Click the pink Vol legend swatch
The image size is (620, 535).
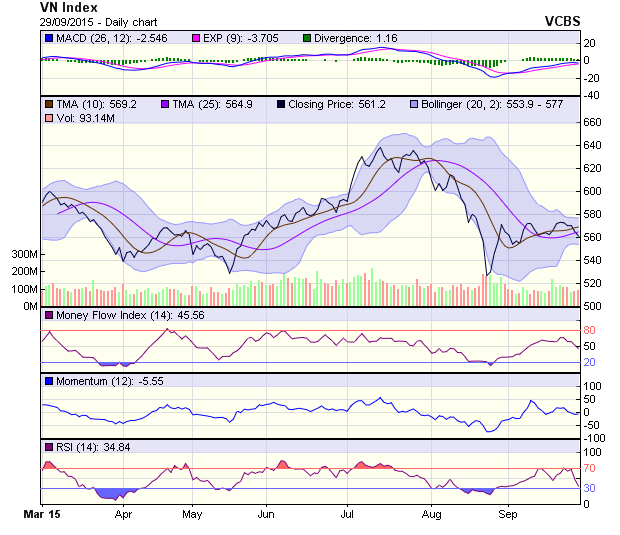(48, 119)
